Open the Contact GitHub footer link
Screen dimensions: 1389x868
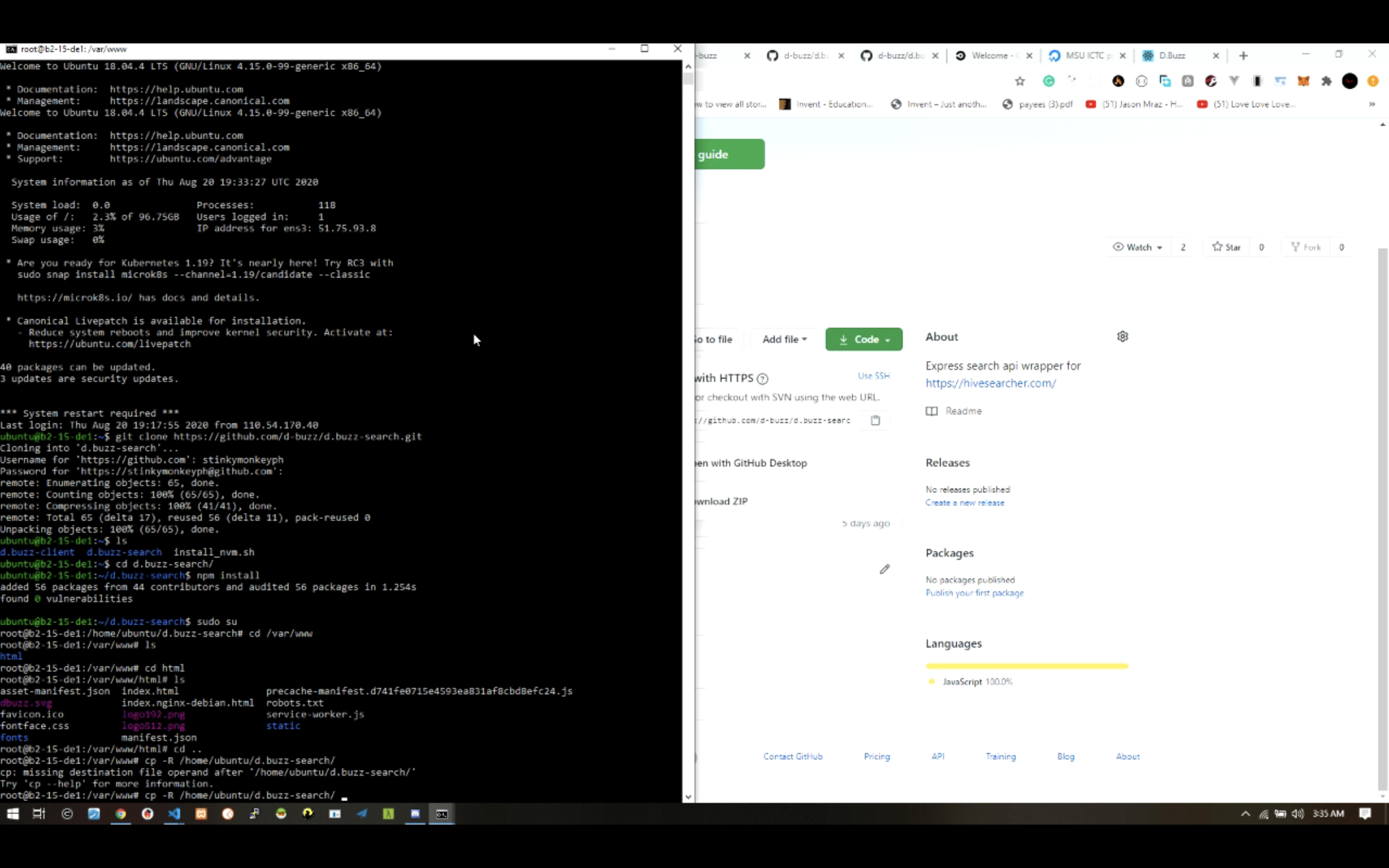pyautogui.click(x=793, y=756)
